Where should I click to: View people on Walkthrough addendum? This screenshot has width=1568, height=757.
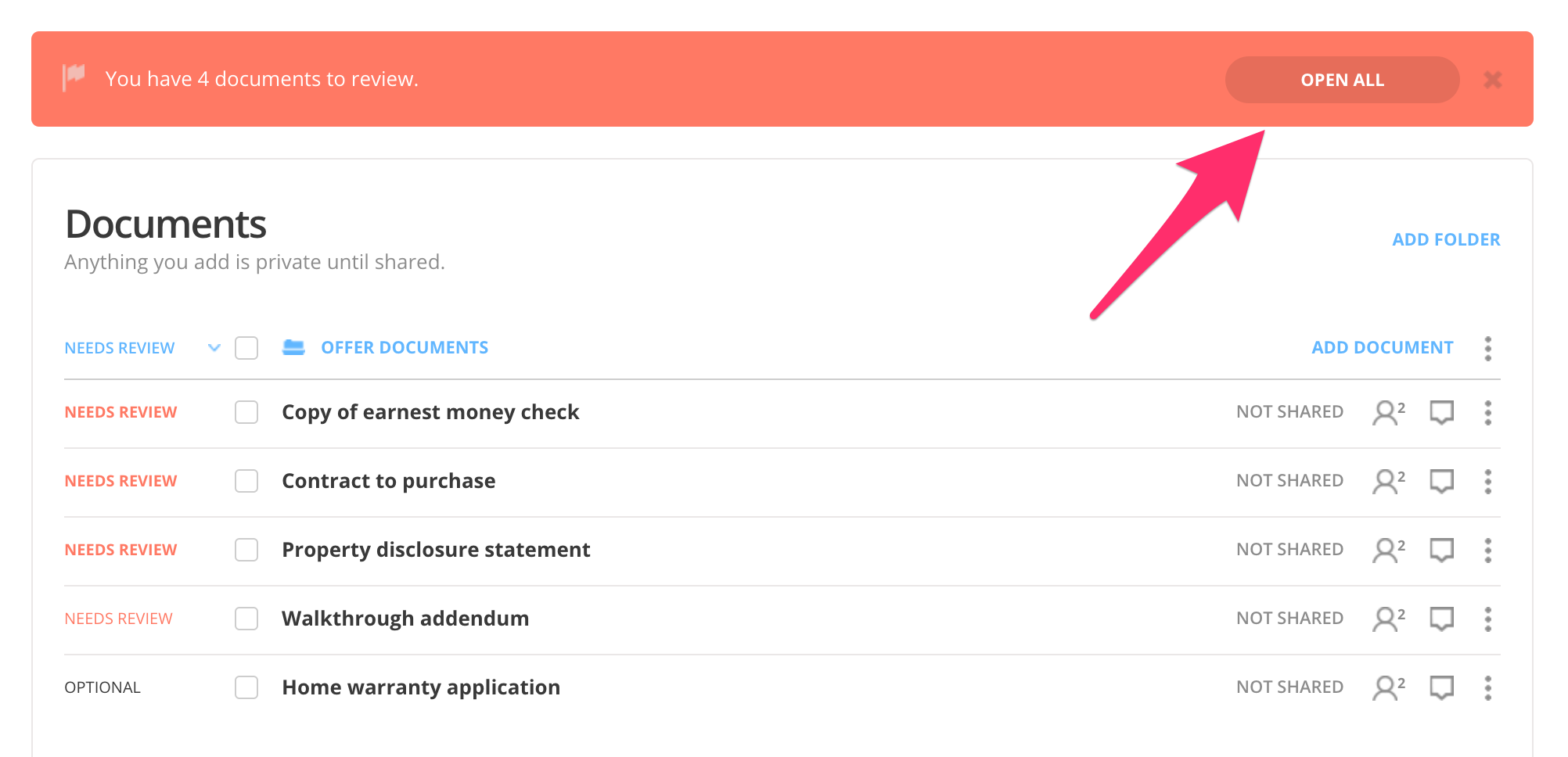coord(1388,619)
